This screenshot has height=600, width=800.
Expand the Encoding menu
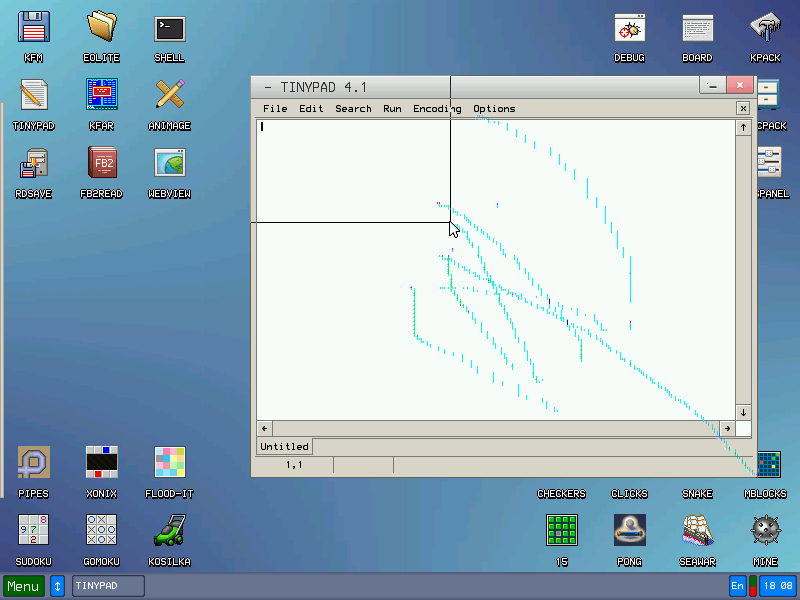pyautogui.click(x=437, y=109)
